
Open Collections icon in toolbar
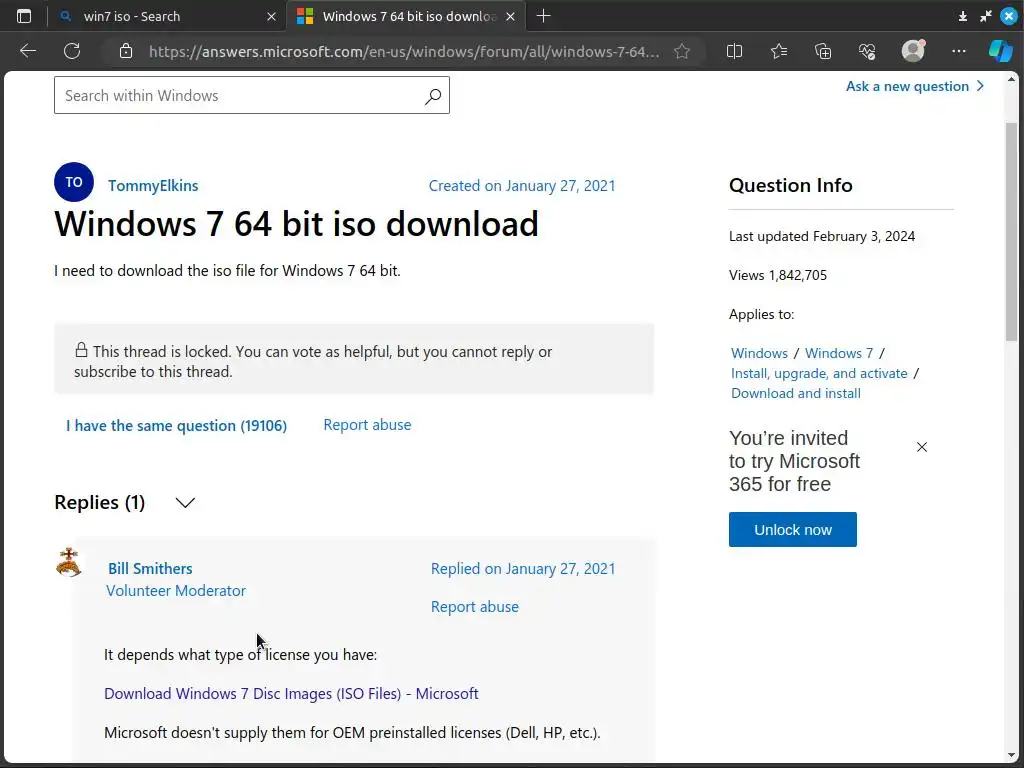[823, 51]
